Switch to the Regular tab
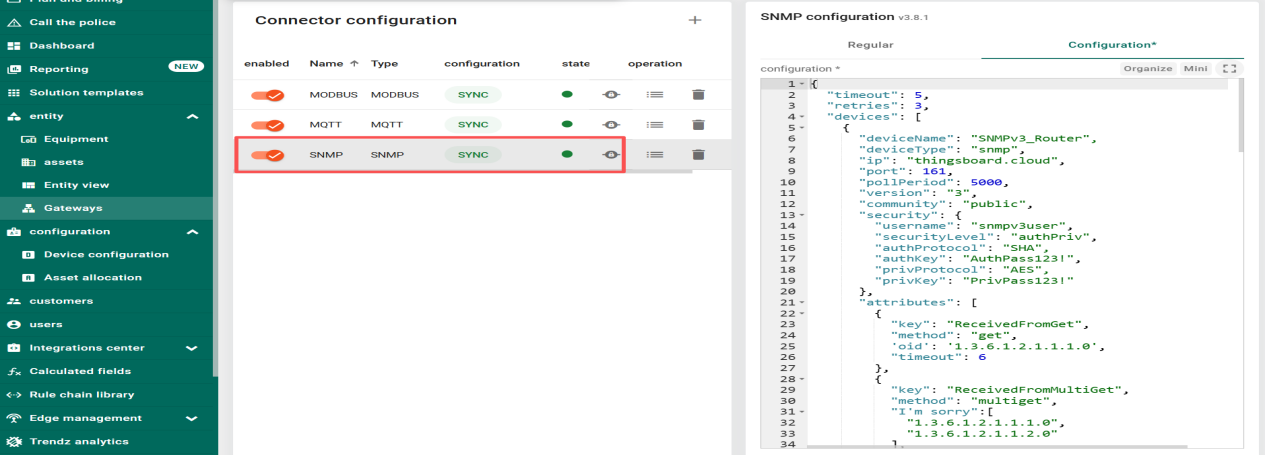Viewport: 1265px width, 455px height. (x=870, y=45)
